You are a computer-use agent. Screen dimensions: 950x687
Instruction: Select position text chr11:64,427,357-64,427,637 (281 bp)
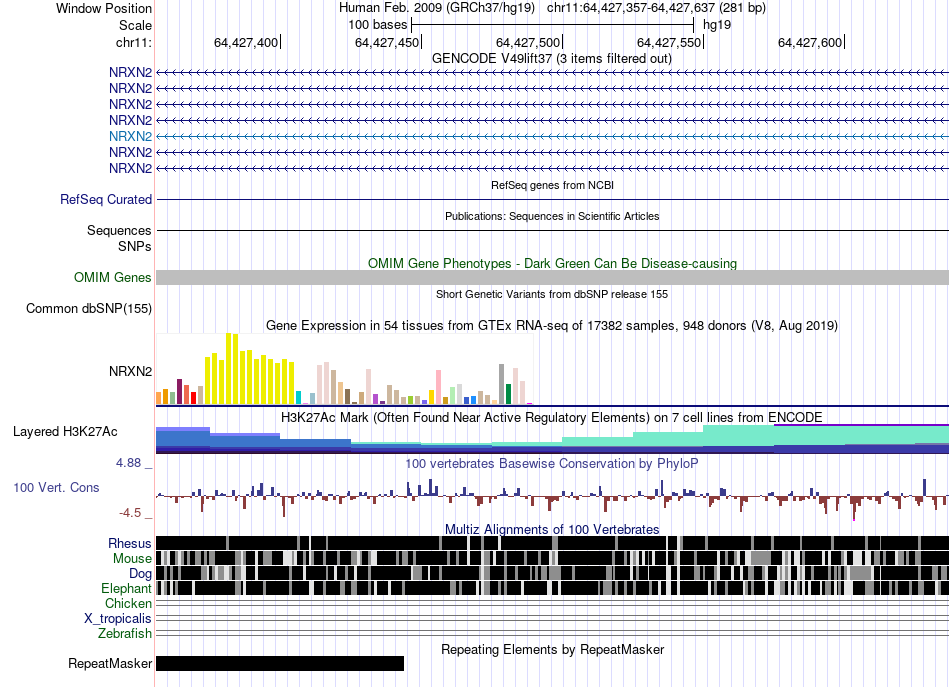click(x=656, y=8)
